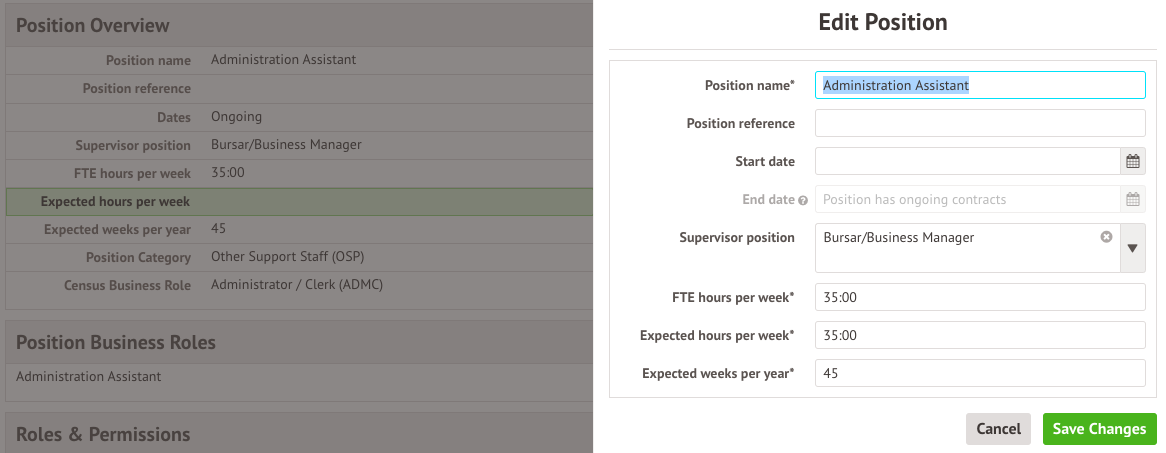
Task: Open the Start date calendar picker
Action: [1132, 161]
